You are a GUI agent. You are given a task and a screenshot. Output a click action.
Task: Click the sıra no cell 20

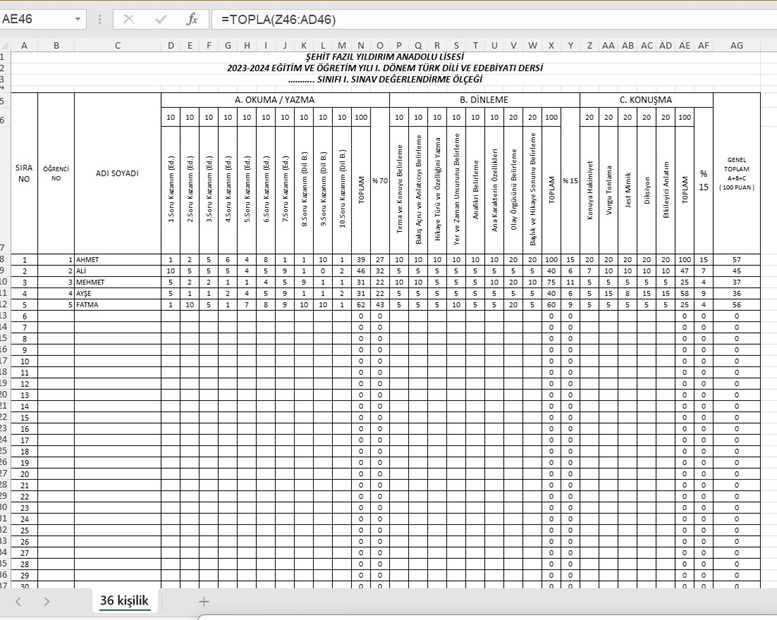(x=24, y=474)
